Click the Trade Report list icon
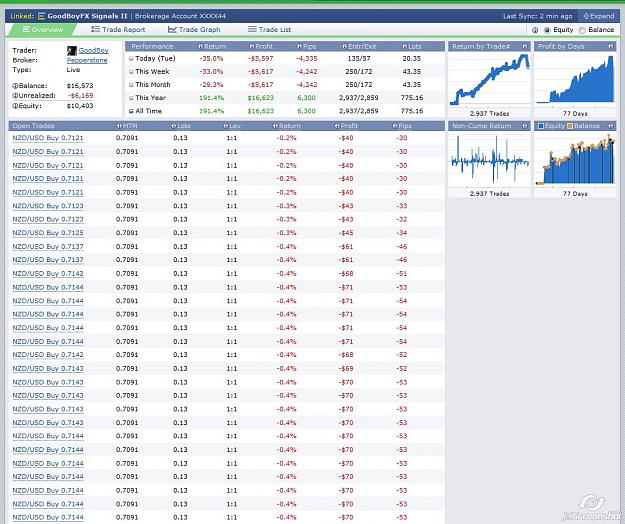Image resolution: width=625 pixels, height=524 pixels. (x=95, y=29)
